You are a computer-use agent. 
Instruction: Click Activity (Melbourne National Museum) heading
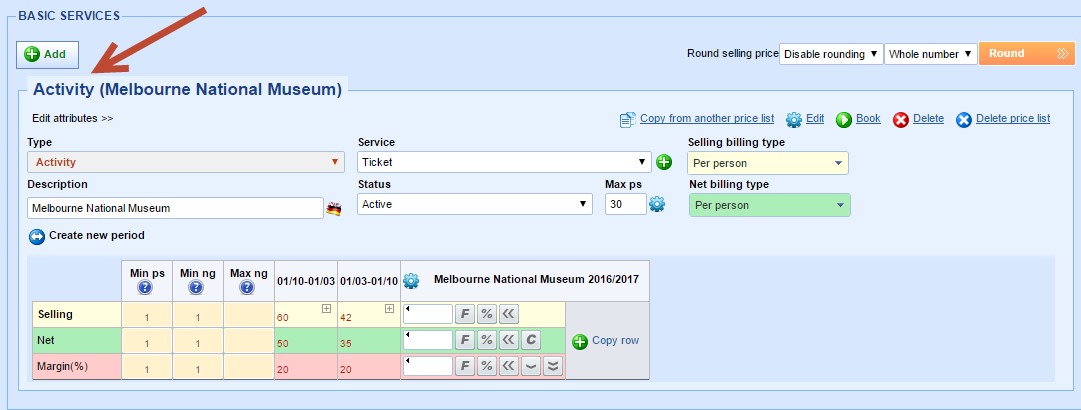pos(188,90)
